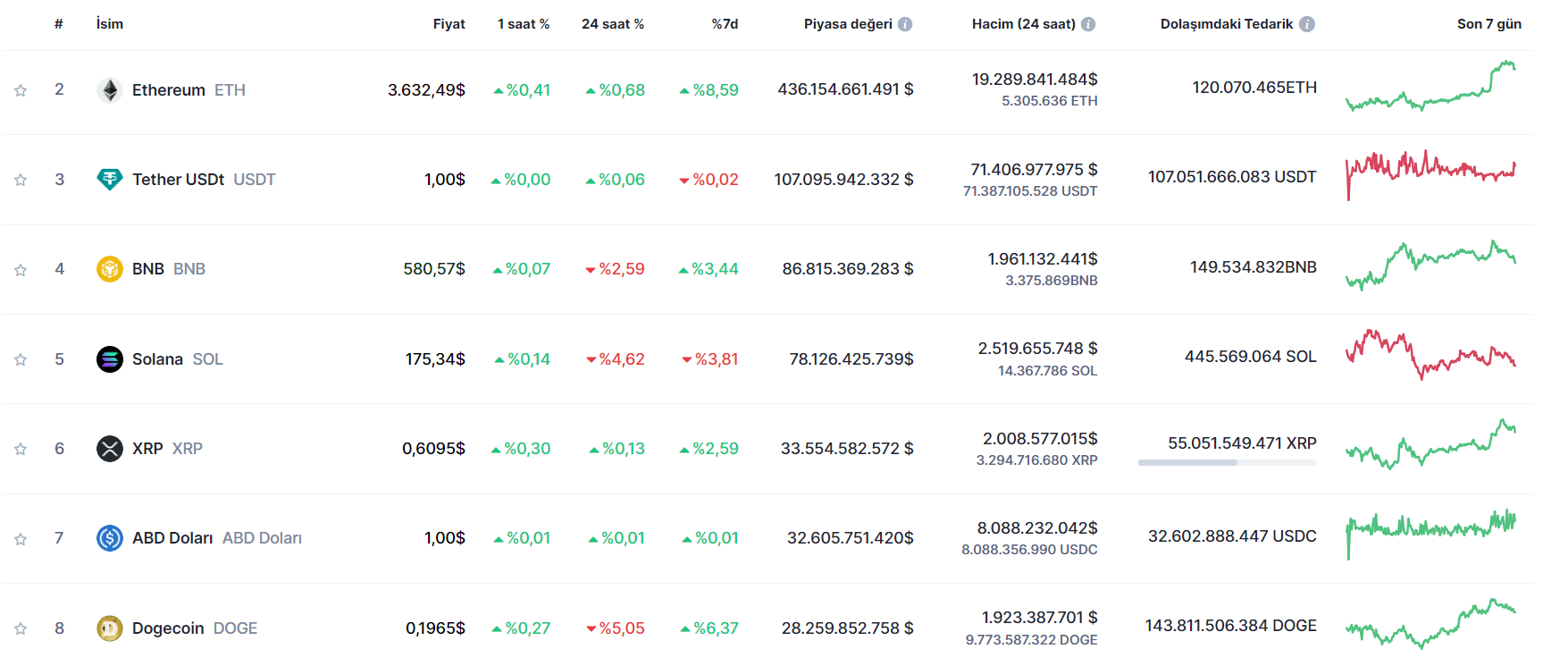Click info icon next to Piyasa değeri
1568x666 pixels.
point(905,24)
